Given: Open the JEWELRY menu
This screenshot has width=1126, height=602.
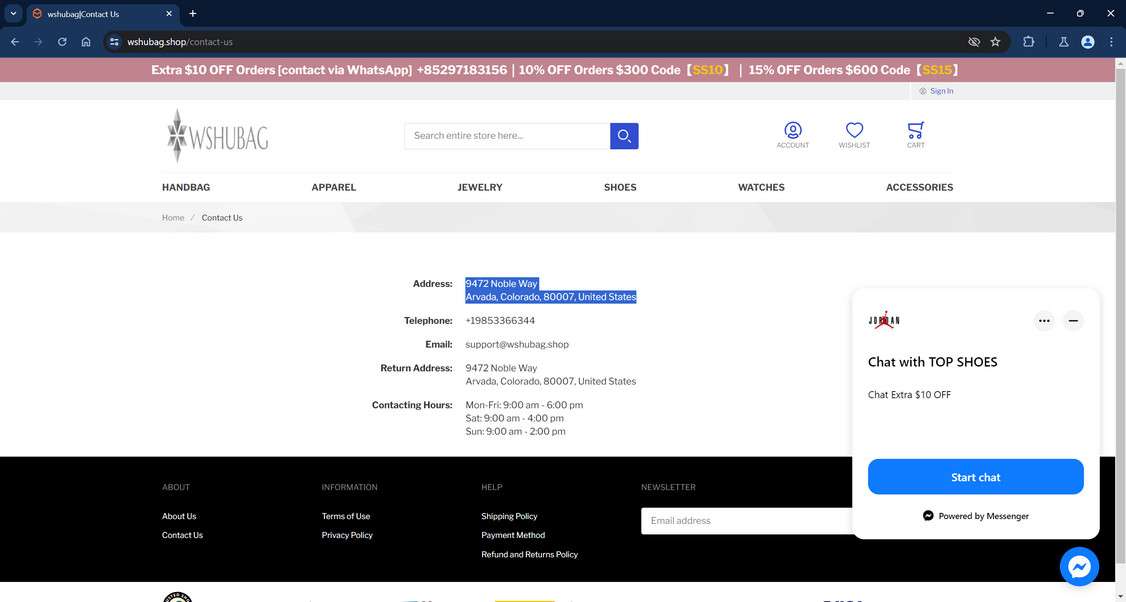Looking at the screenshot, I should 480,187.
